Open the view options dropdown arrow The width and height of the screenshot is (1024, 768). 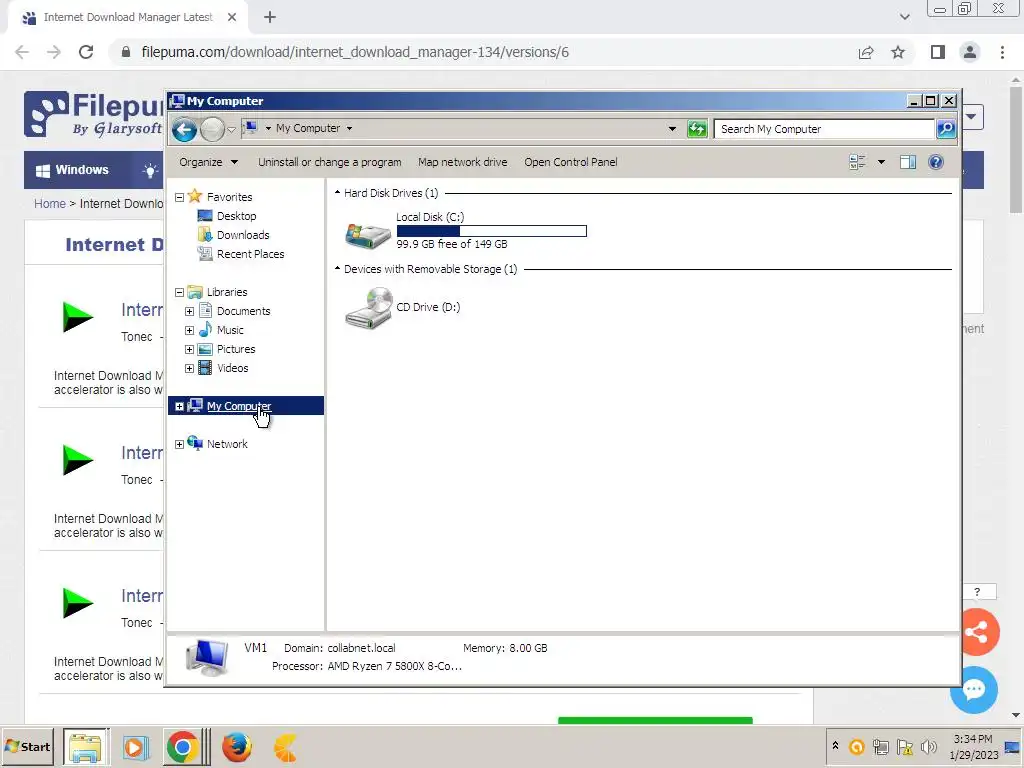[881, 162]
